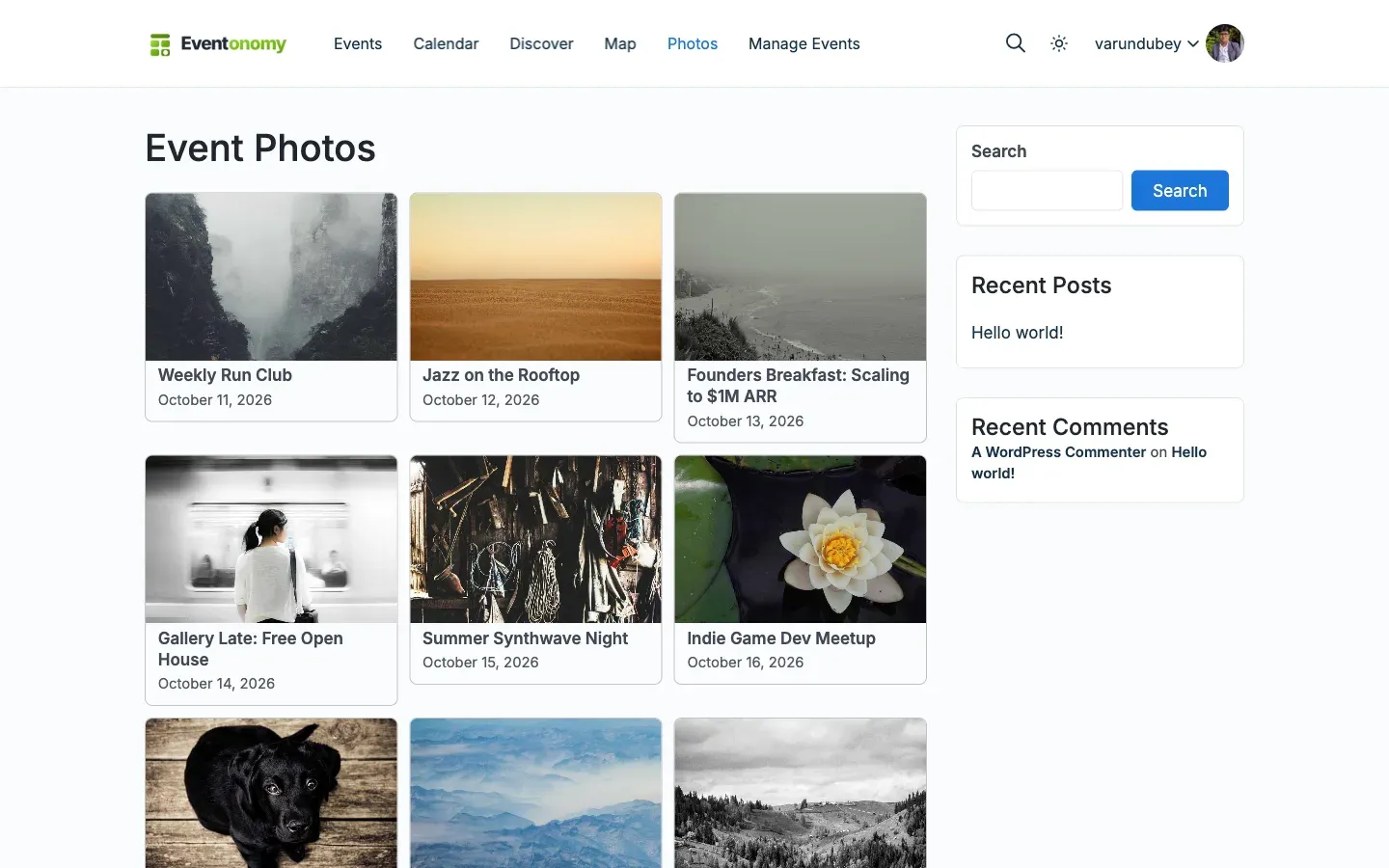Click the Jazz on the Rooftop title
Viewport: 1389px width, 868px height.
pyautogui.click(x=501, y=375)
